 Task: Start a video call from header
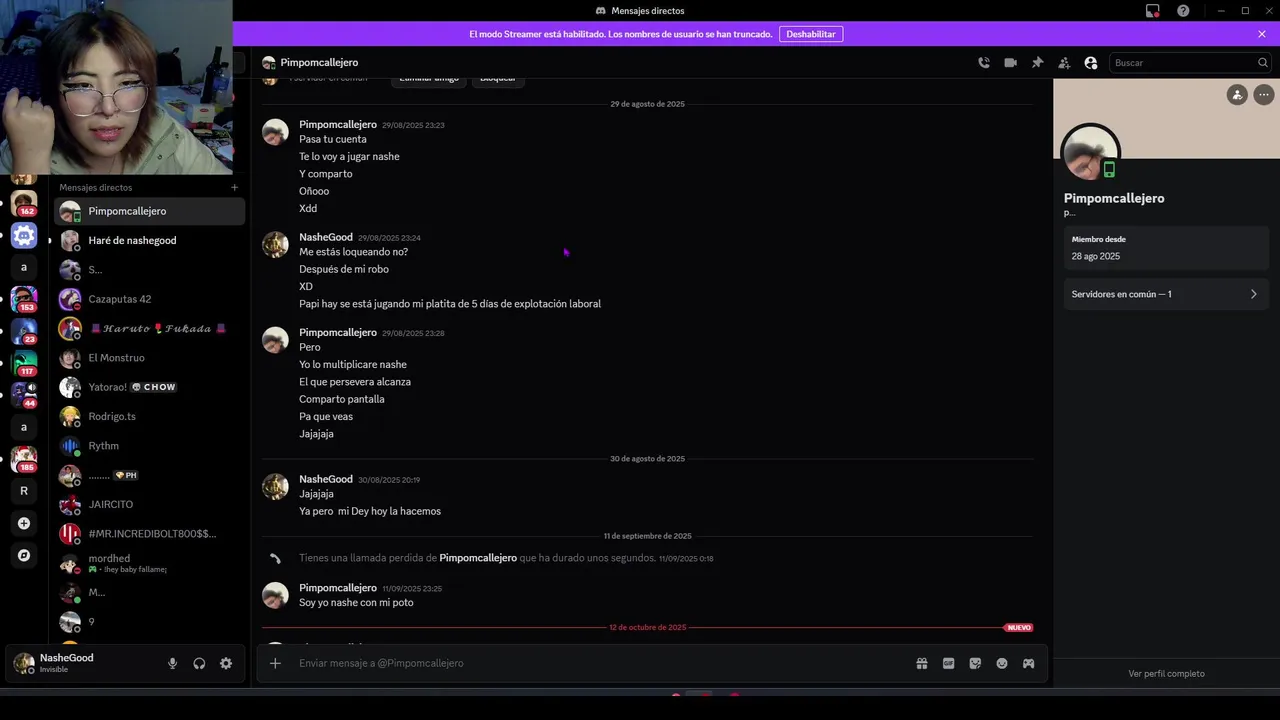(x=1011, y=63)
